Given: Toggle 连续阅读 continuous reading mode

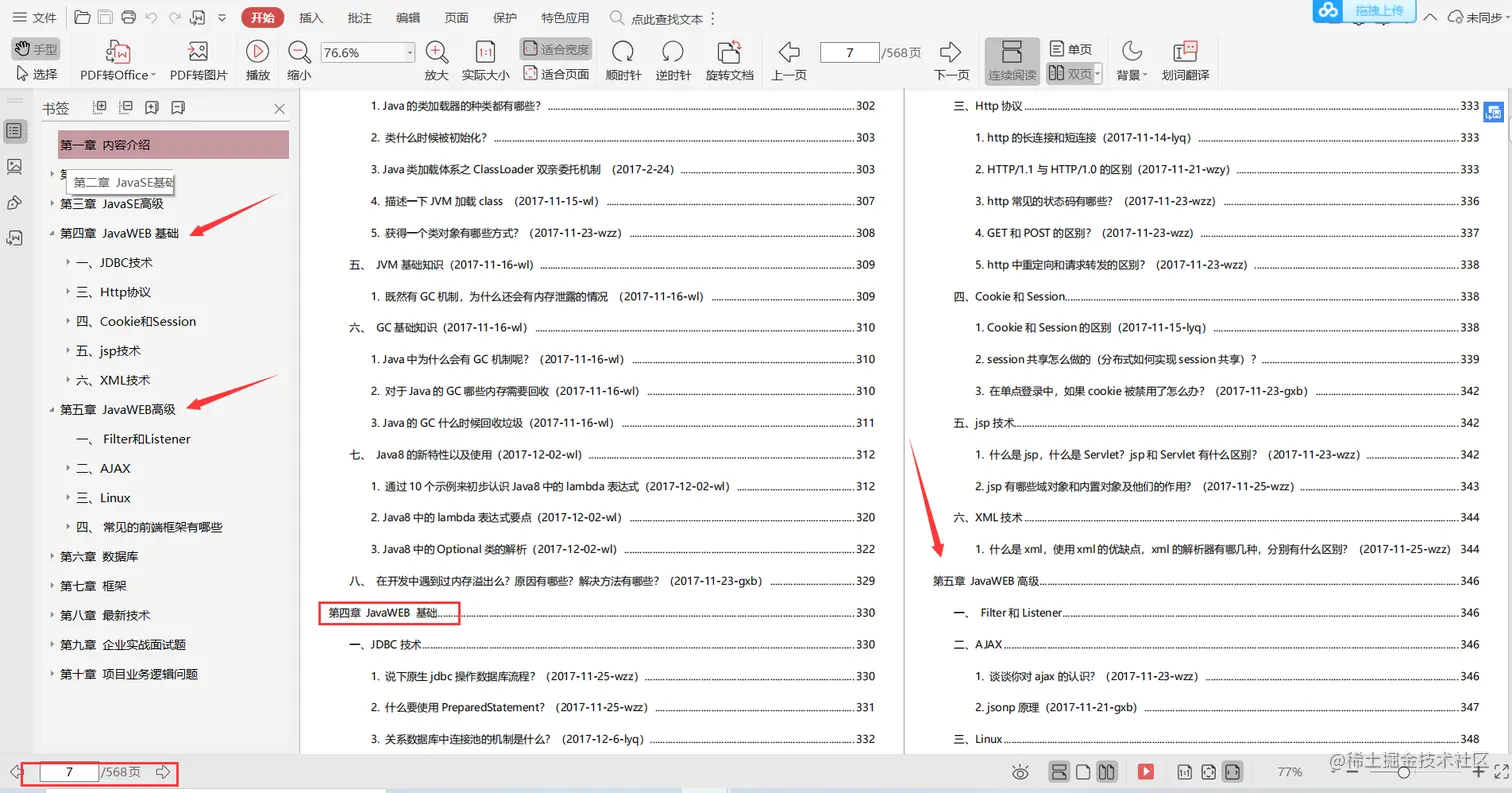Looking at the screenshot, I should click(1012, 60).
